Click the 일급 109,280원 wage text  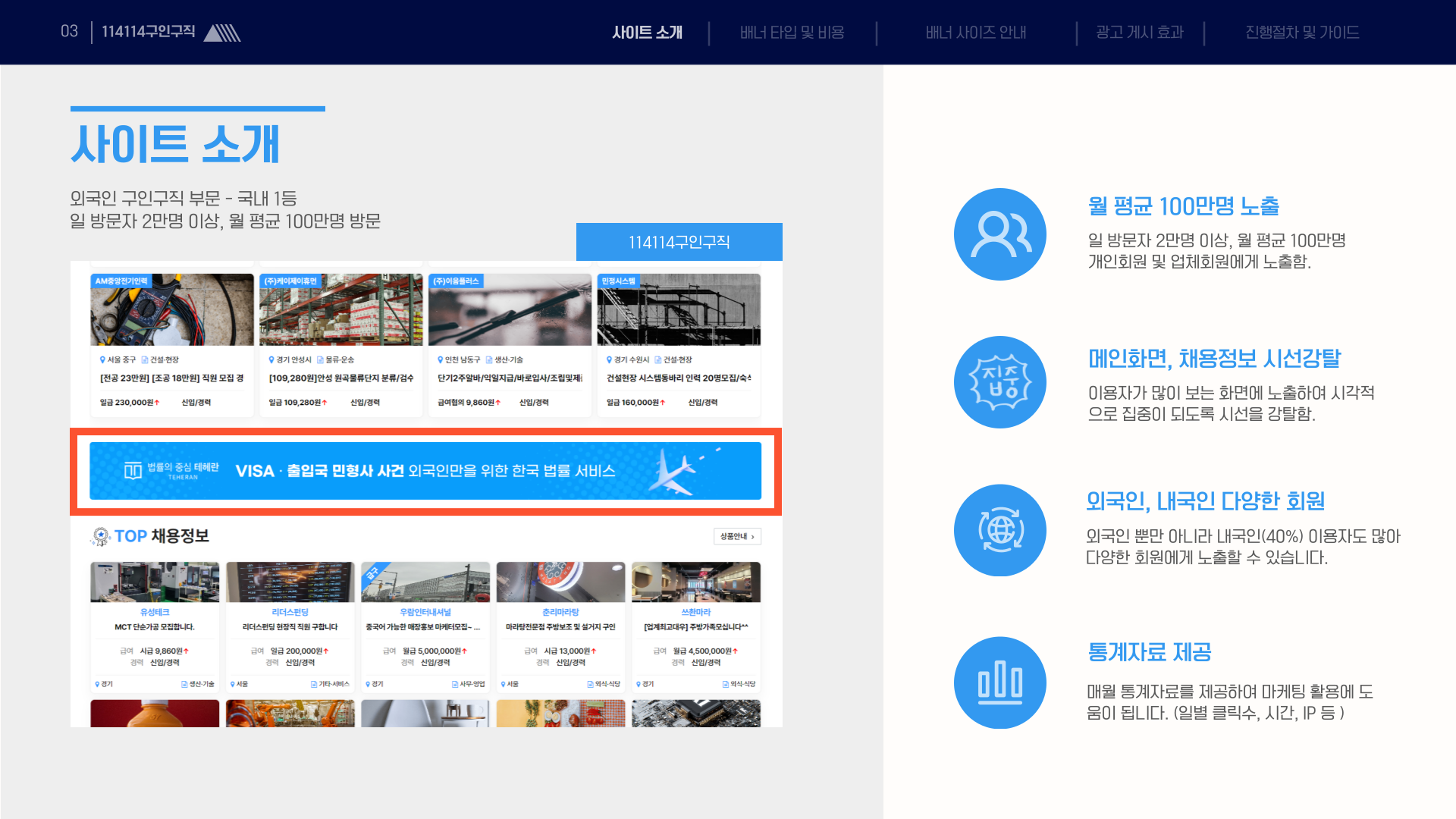[x=298, y=403]
